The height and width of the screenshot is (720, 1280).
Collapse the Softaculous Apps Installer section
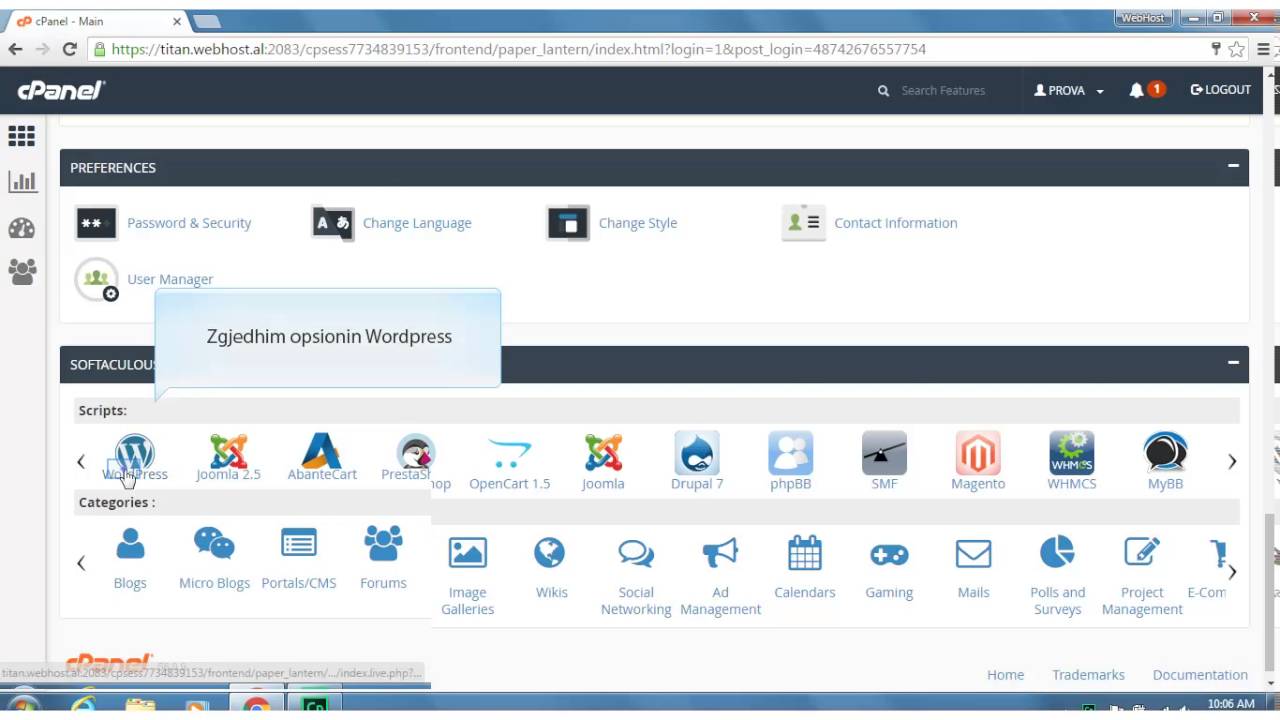1233,363
